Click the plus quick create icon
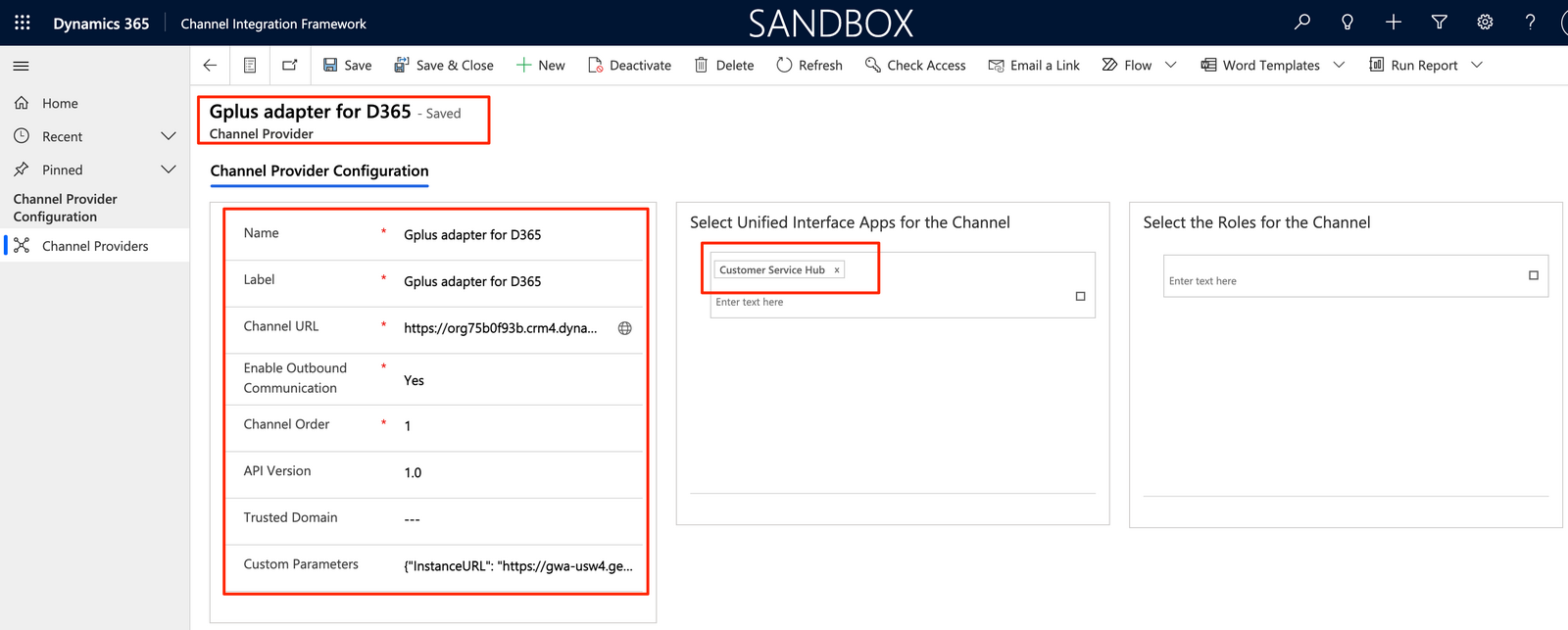This screenshot has height=630, width=1568. tap(1394, 22)
